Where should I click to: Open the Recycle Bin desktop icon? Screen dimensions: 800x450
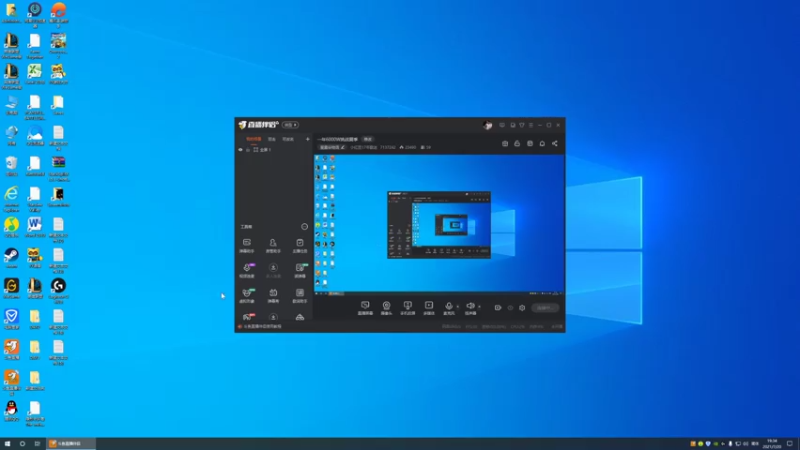point(11,166)
